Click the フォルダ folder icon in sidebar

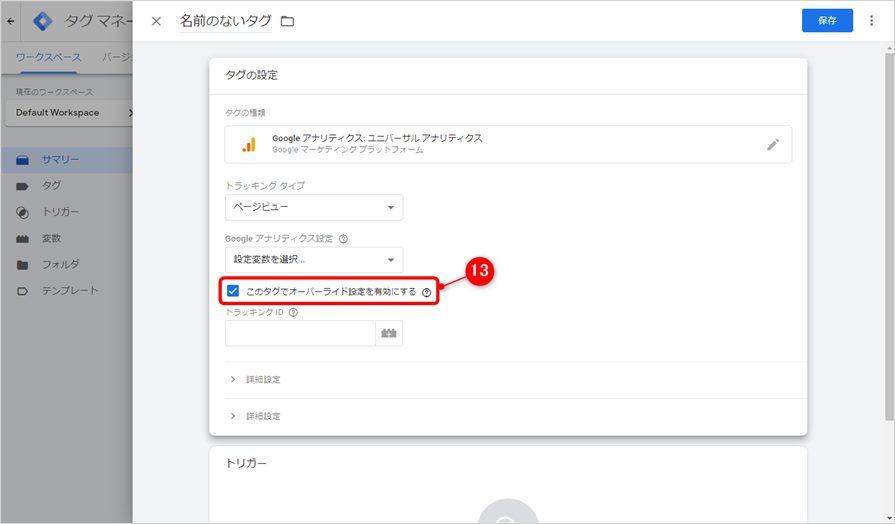click(22, 265)
